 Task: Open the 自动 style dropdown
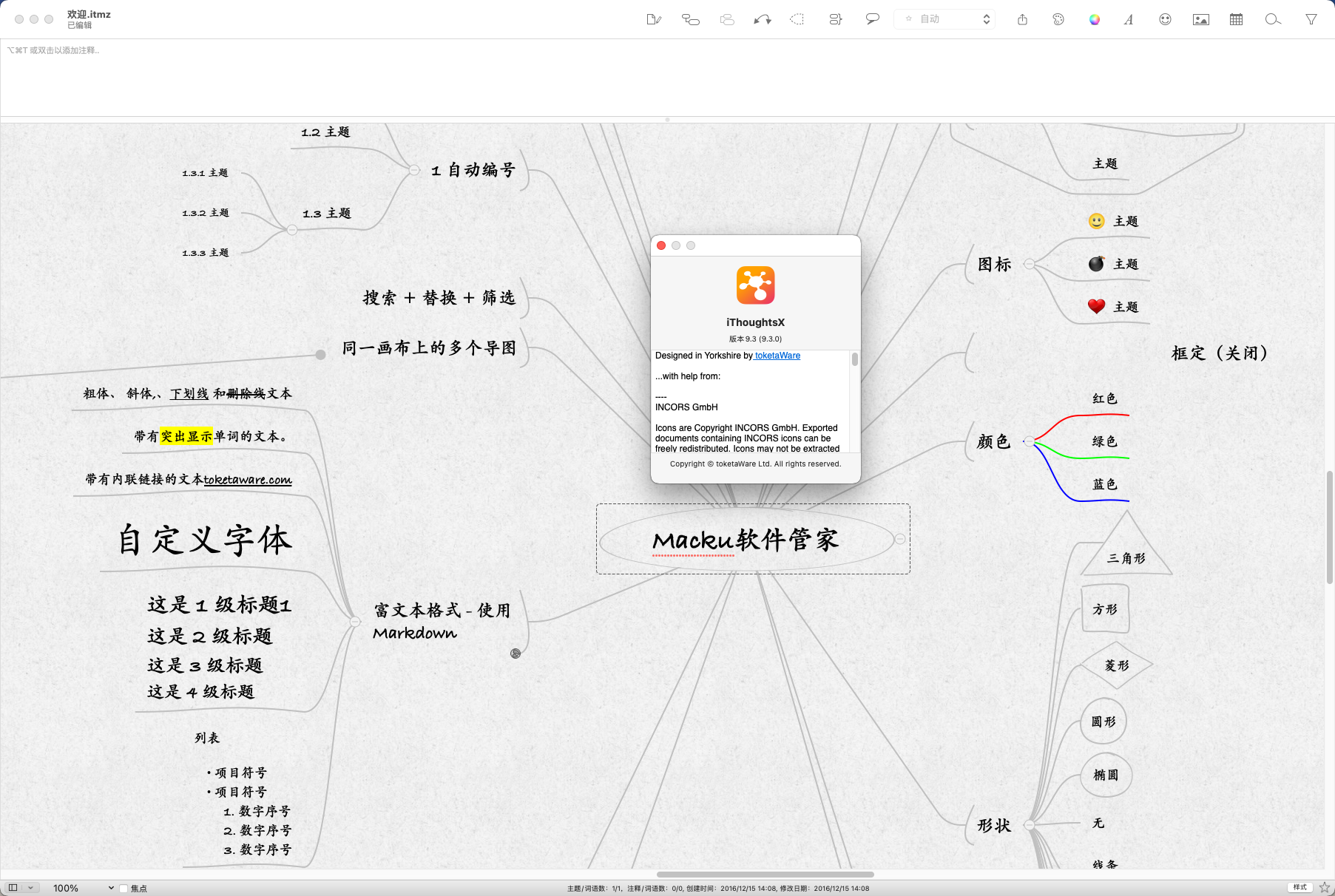(944, 19)
